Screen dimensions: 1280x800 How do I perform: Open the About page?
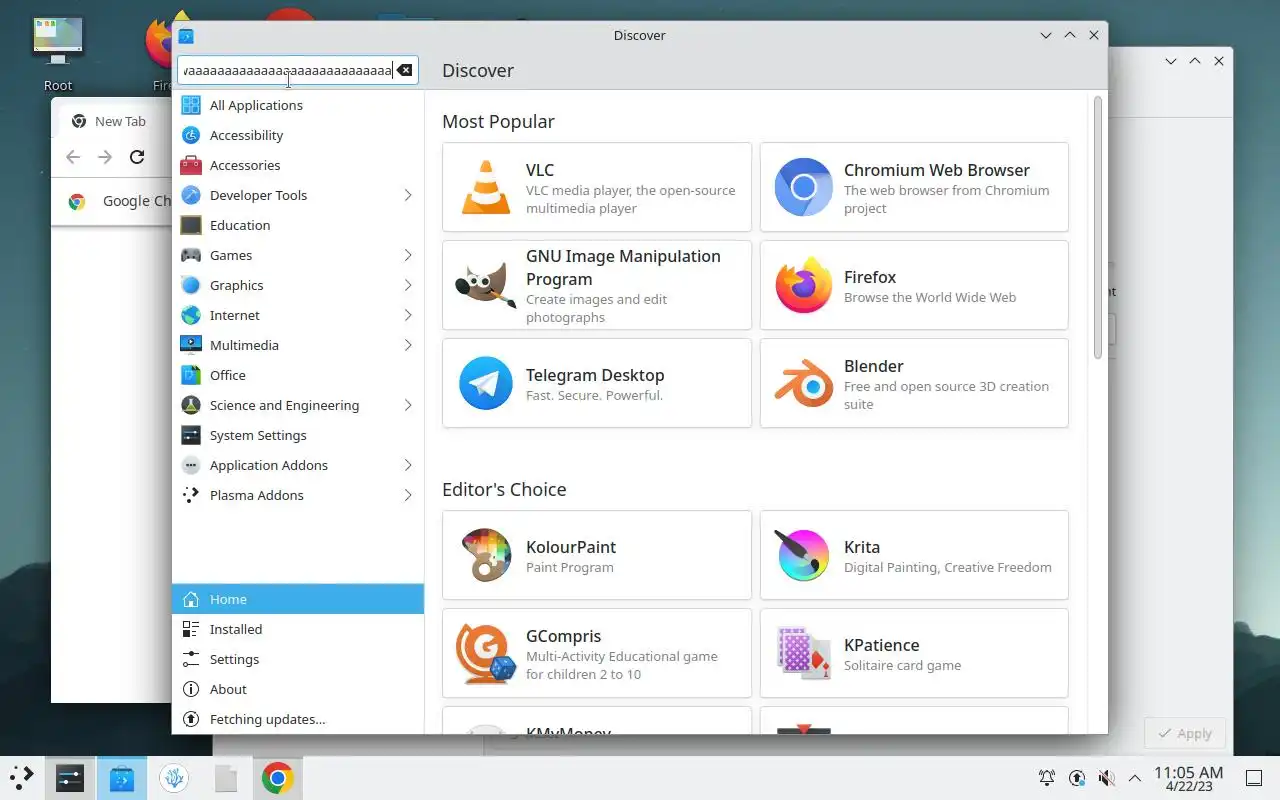click(x=298, y=689)
